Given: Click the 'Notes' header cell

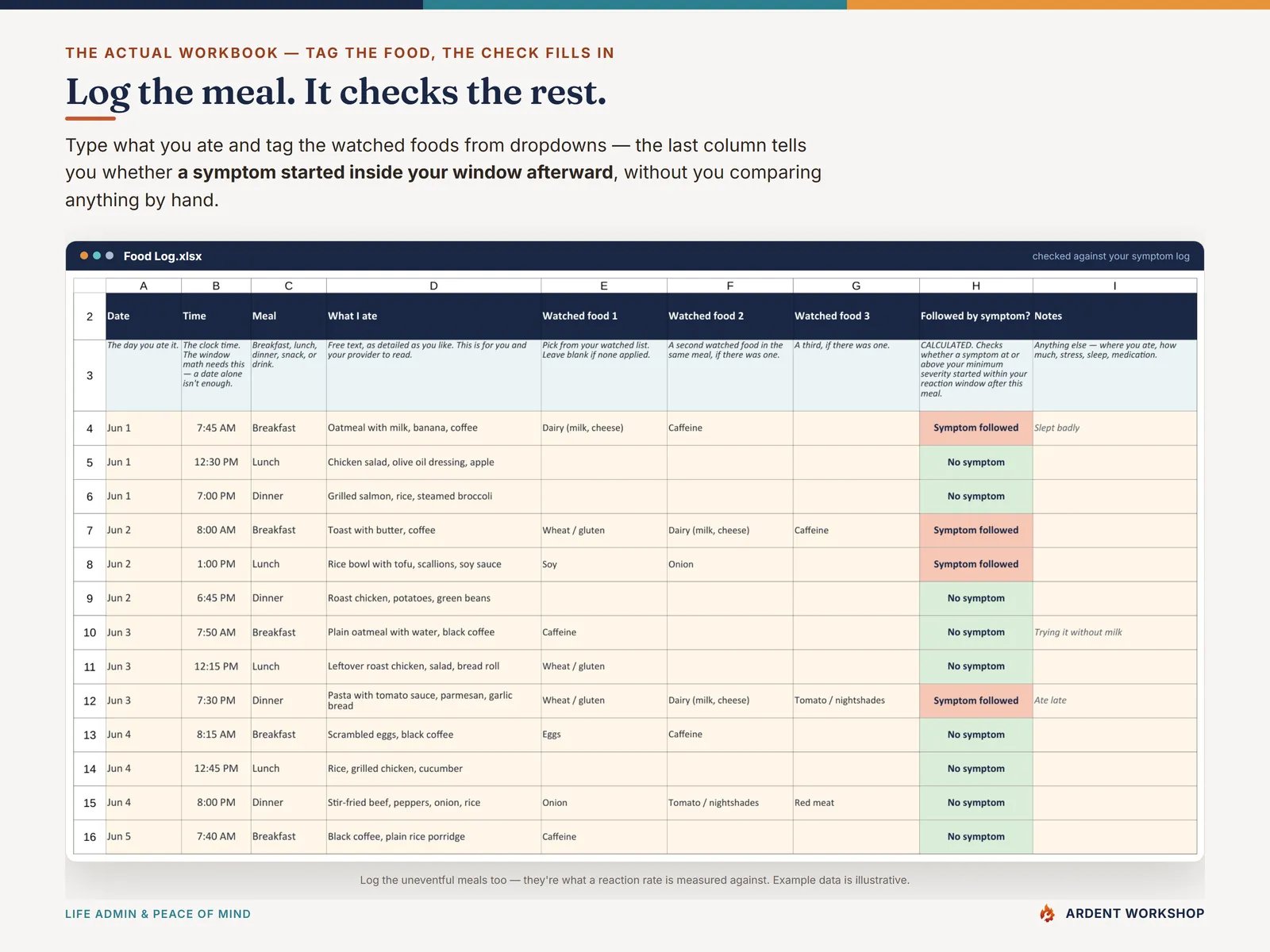Looking at the screenshot, I should coord(1114,316).
